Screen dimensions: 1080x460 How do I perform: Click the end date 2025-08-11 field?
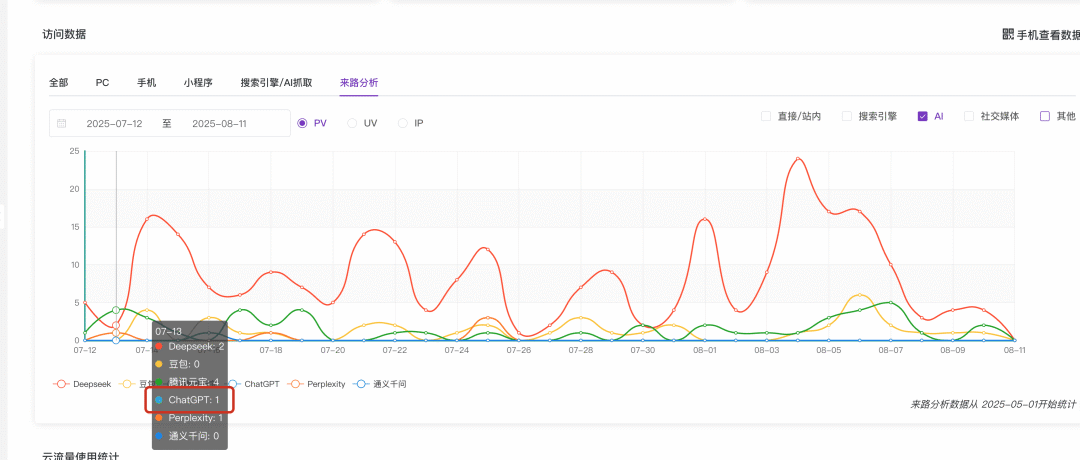pos(219,124)
